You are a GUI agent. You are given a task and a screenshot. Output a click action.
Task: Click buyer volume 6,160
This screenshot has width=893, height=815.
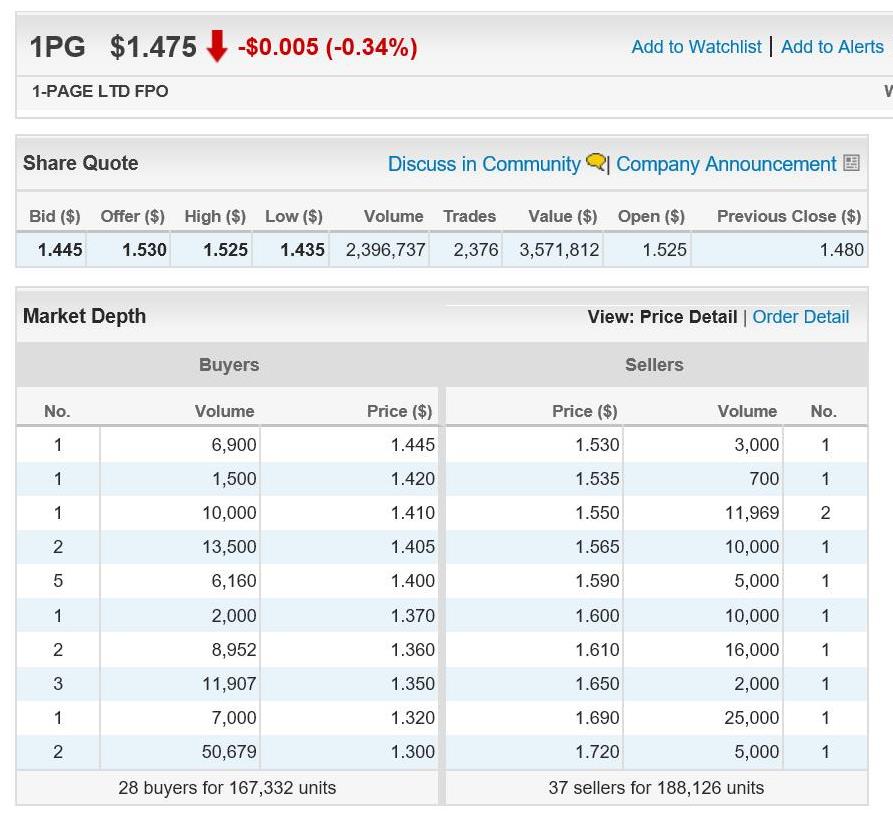tap(234, 581)
